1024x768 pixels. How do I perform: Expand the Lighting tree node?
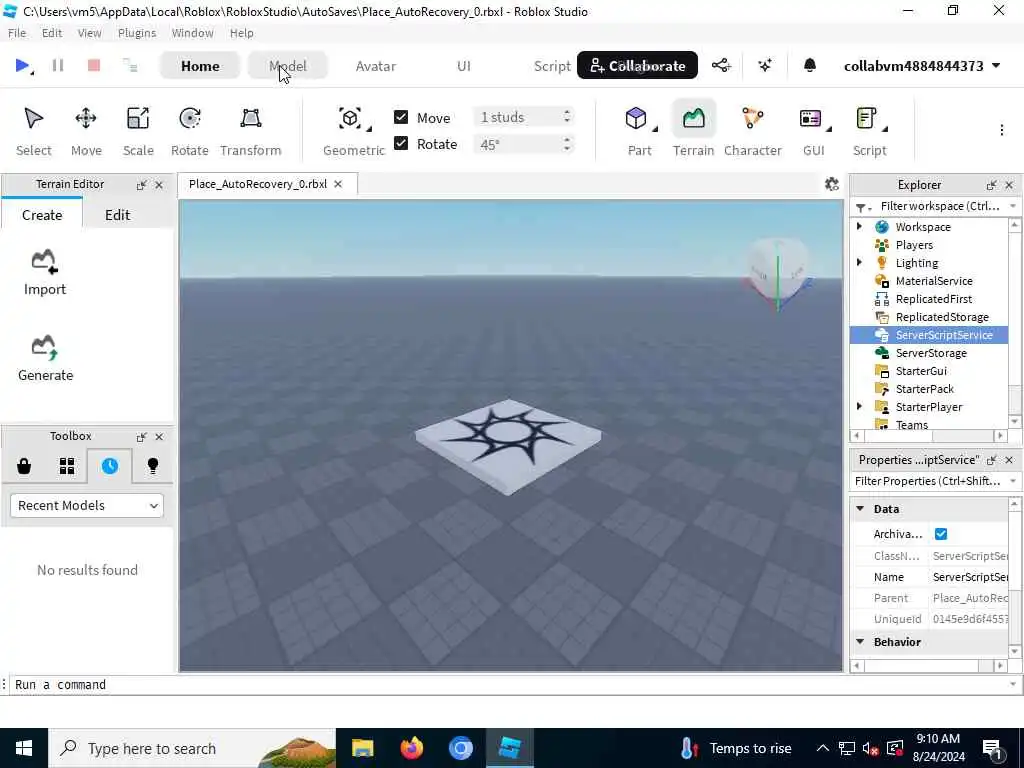pos(859,263)
